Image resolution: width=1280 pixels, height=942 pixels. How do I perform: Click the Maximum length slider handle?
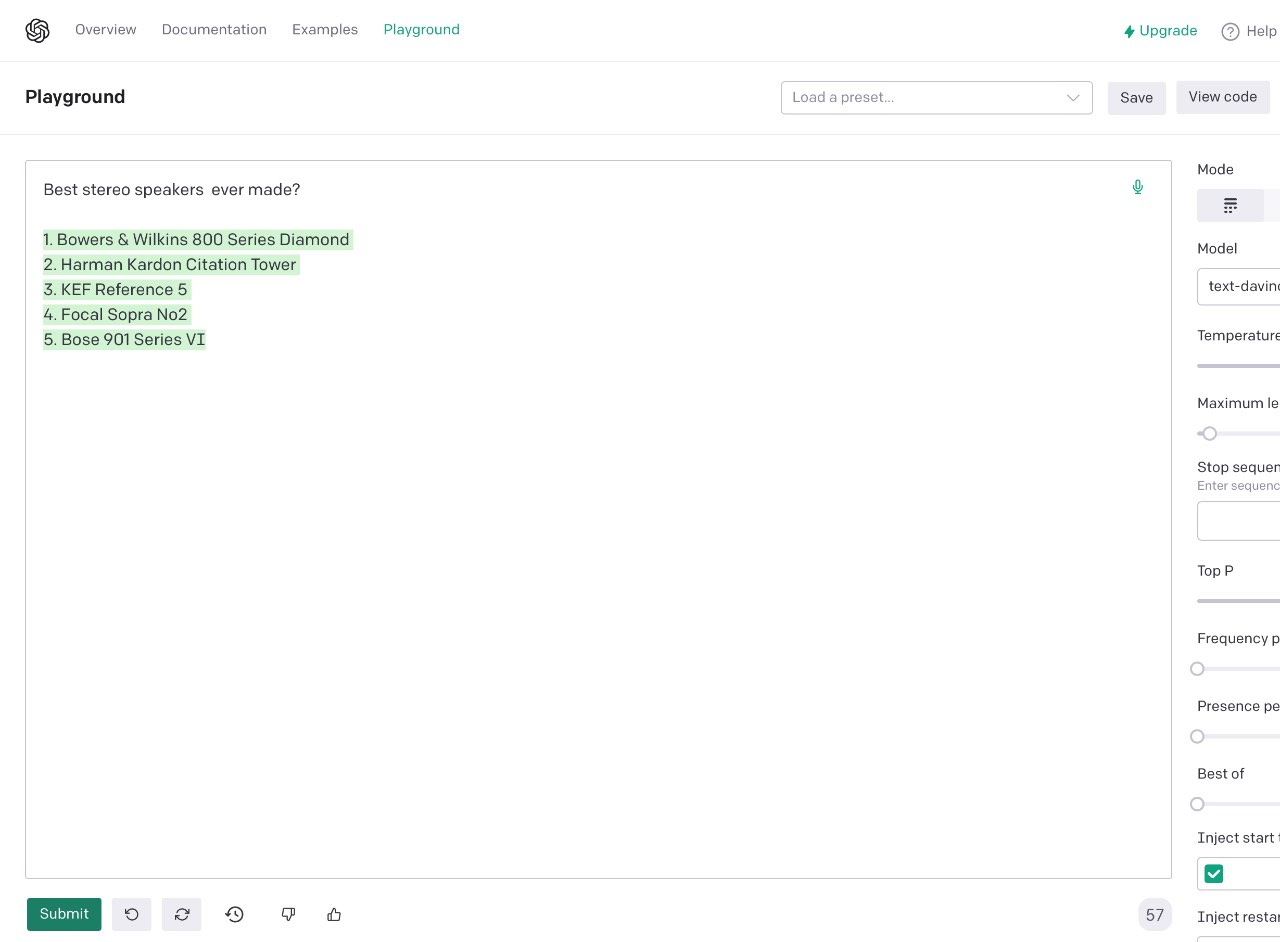[x=1210, y=433]
